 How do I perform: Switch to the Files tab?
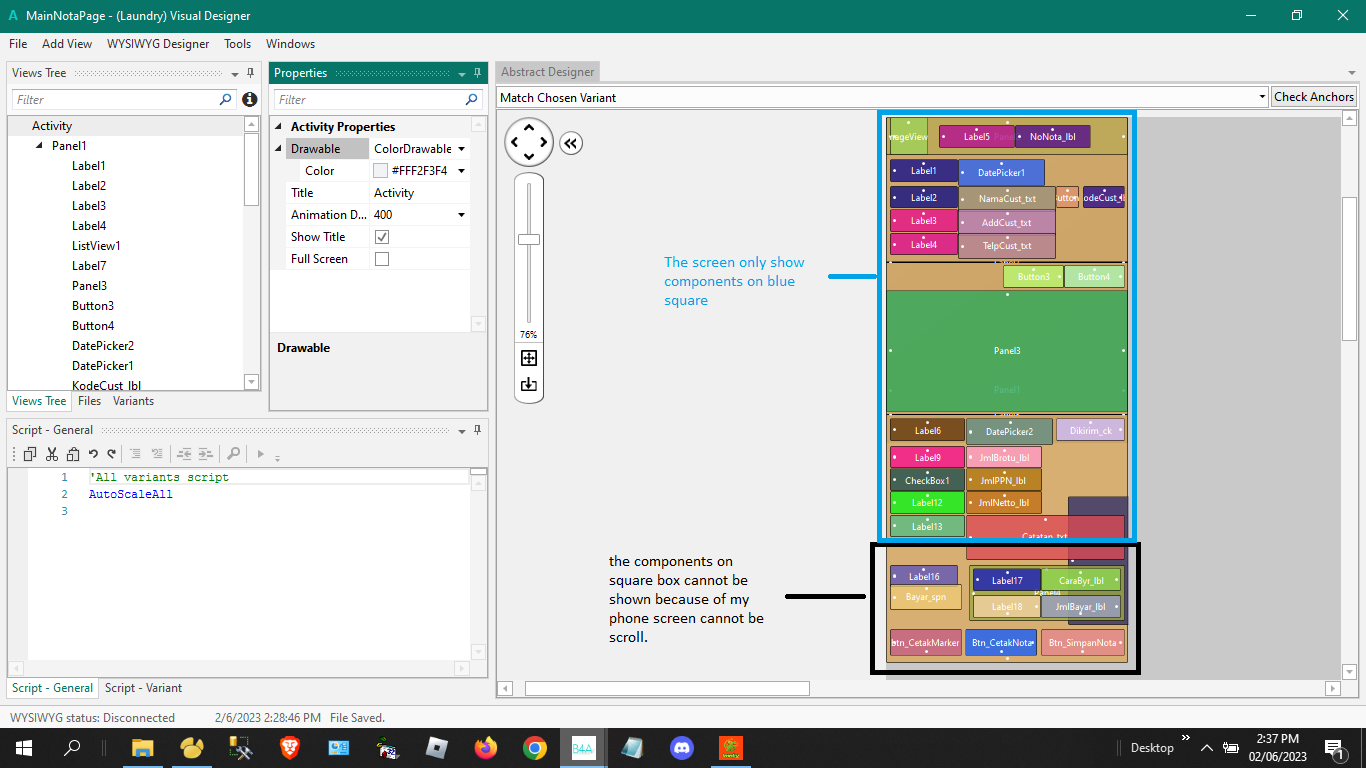click(x=90, y=401)
